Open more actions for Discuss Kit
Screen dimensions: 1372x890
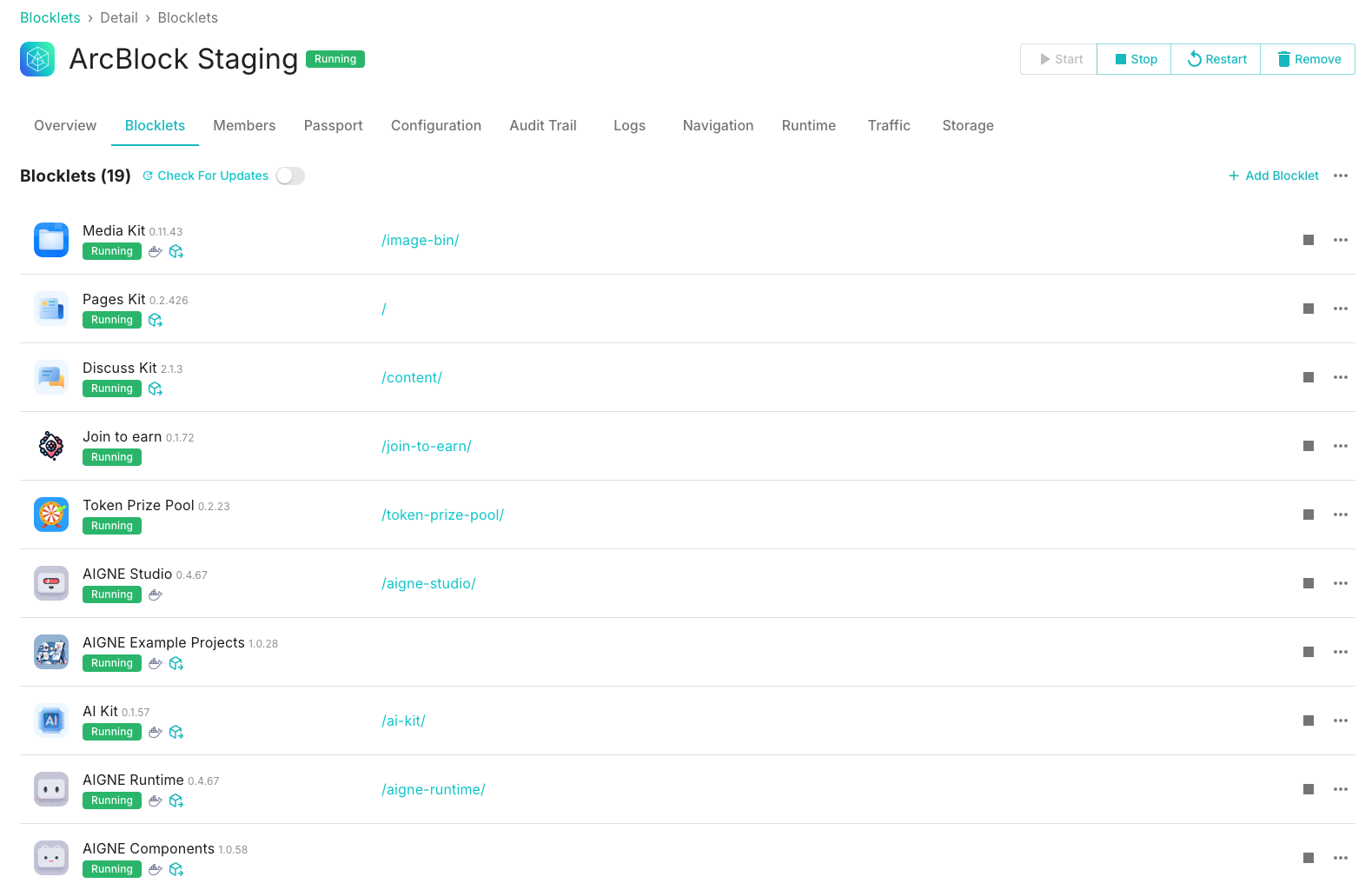[x=1341, y=377]
